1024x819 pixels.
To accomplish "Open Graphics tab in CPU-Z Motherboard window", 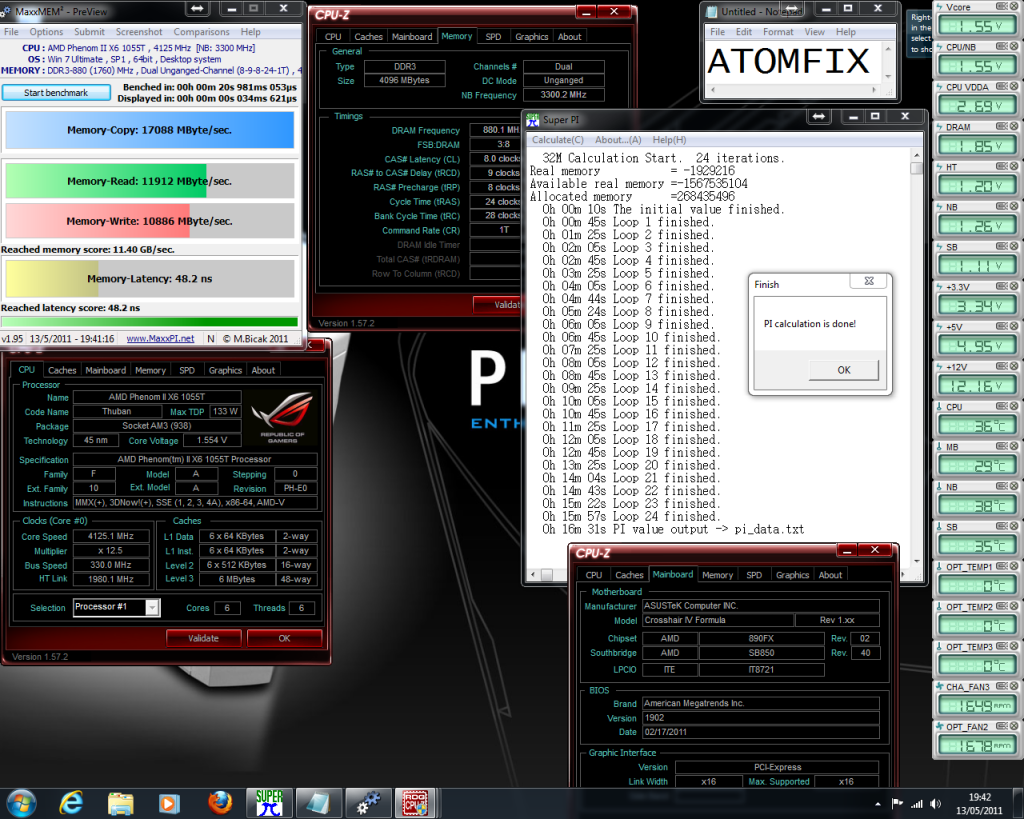I will pyautogui.click(x=792, y=575).
